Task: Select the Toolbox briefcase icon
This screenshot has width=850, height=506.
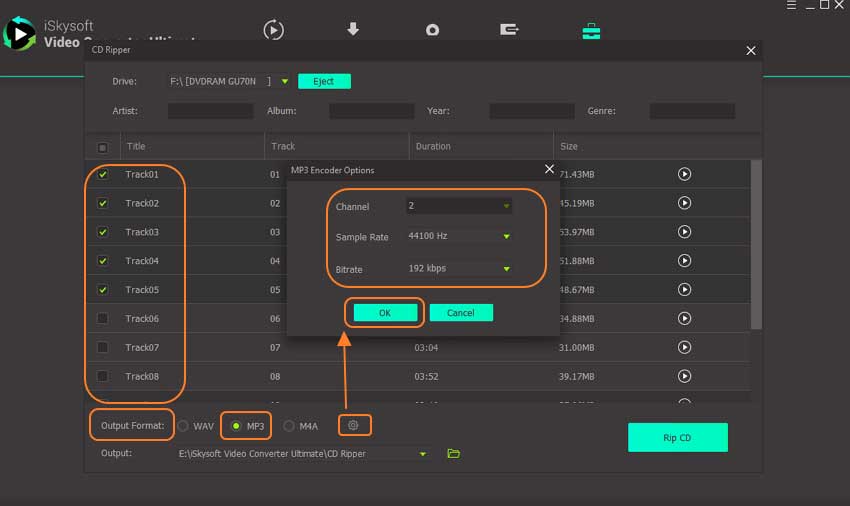Action: tap(591, 30)
